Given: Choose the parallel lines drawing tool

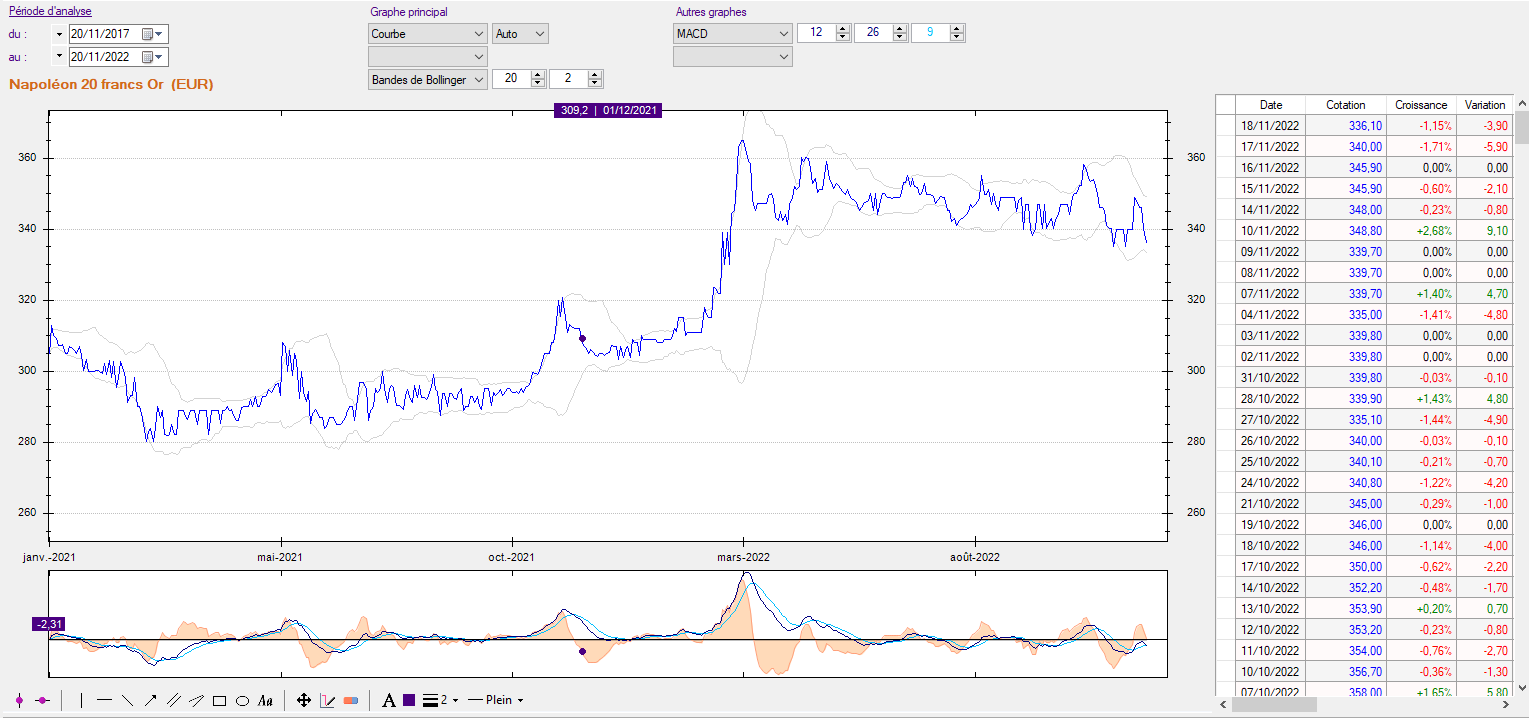Looking at the screenshot, I should [x=173, y=700].
